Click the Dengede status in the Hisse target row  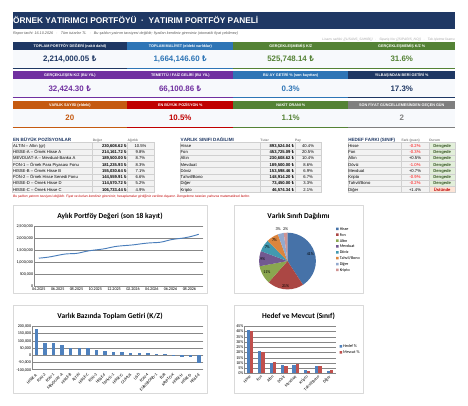pyautogui.click(x=442, y=146)
